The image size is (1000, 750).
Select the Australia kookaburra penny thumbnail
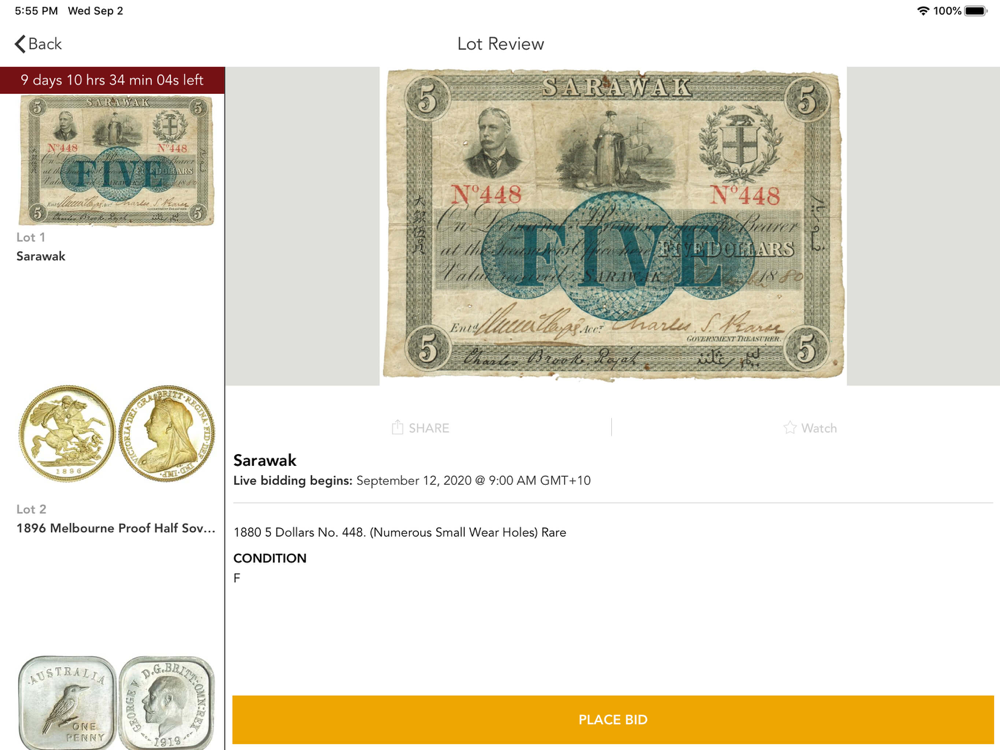tap(67, 703)
